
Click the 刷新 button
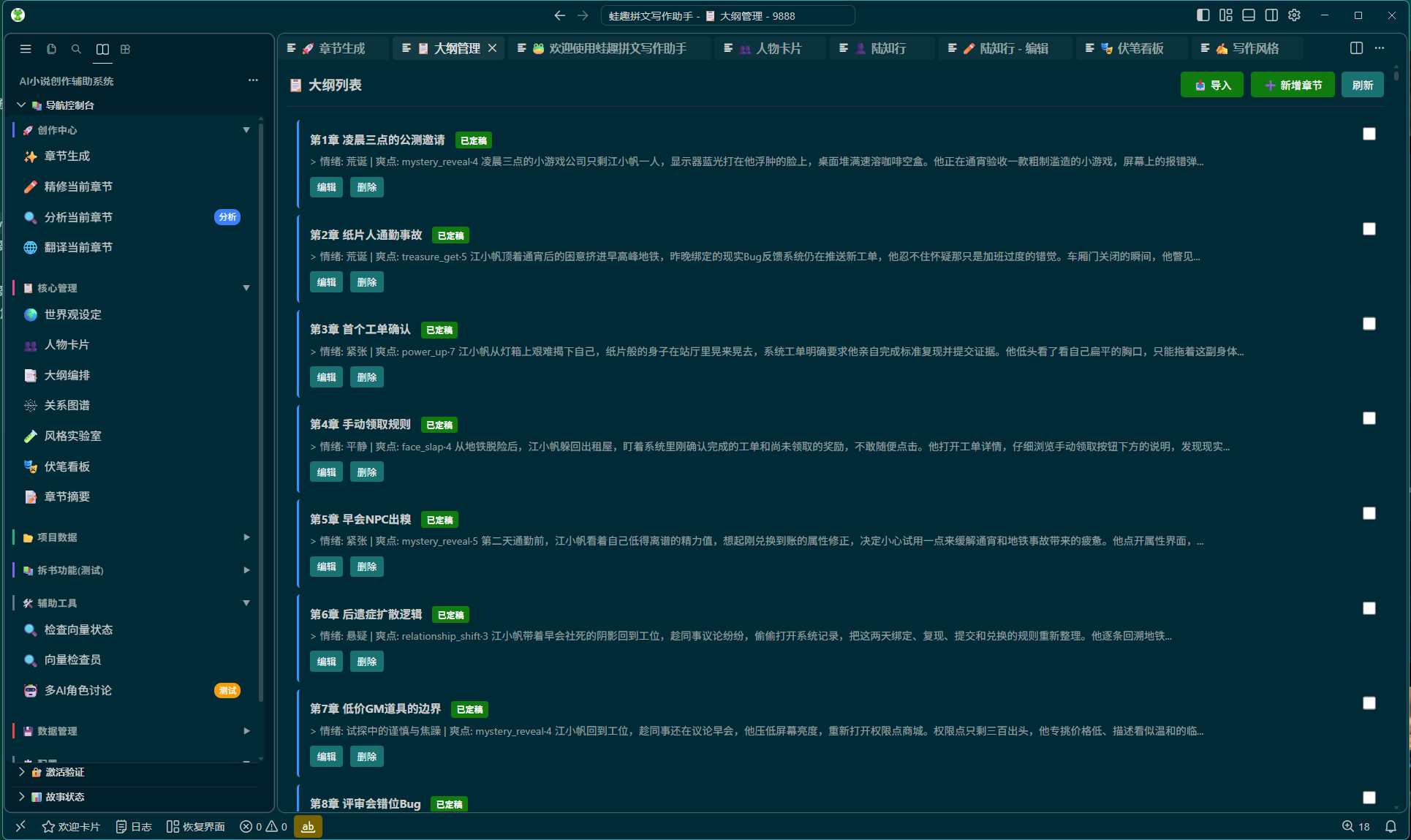click(x=1363, y=86)
